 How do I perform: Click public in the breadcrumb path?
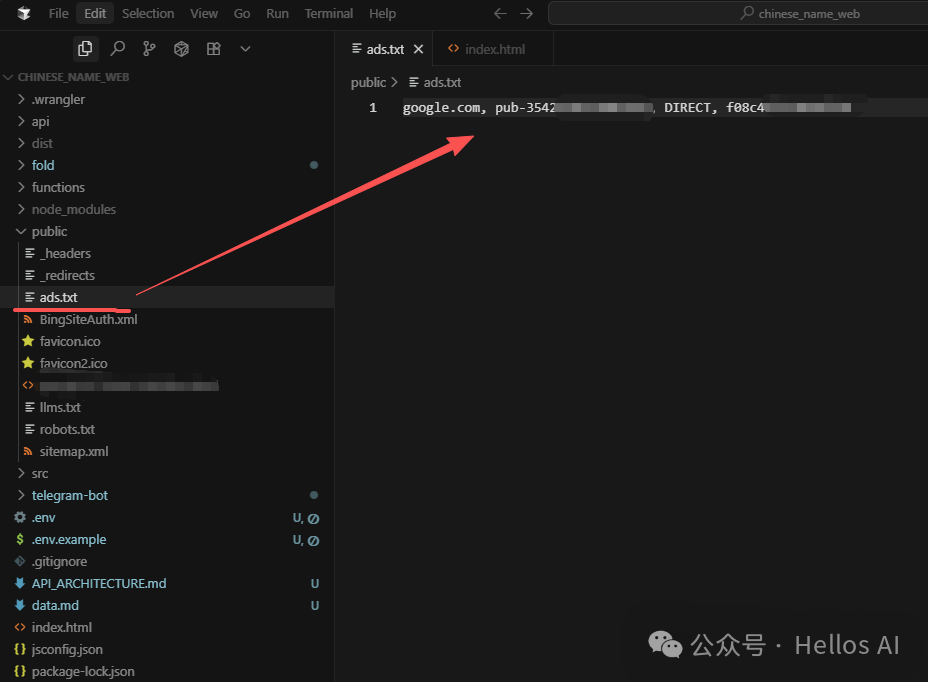[x=368, y=83]
